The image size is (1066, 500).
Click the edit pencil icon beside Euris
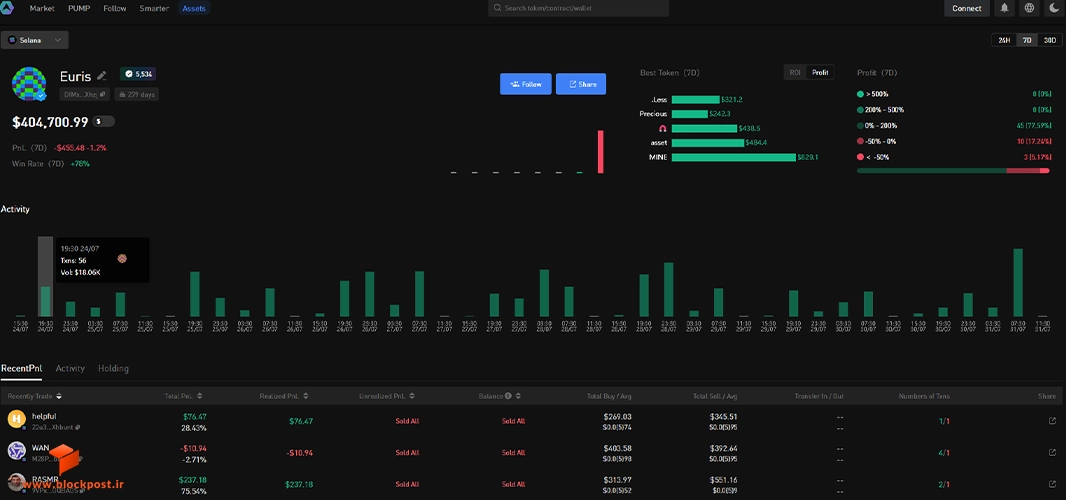click(x=102, y=76)
